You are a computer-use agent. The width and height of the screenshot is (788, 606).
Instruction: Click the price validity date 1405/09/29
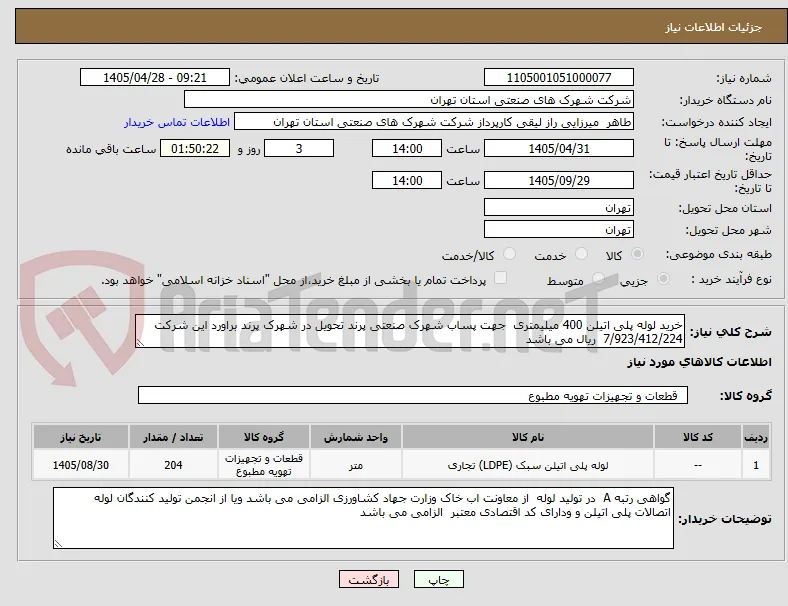[x=559, y=180]
